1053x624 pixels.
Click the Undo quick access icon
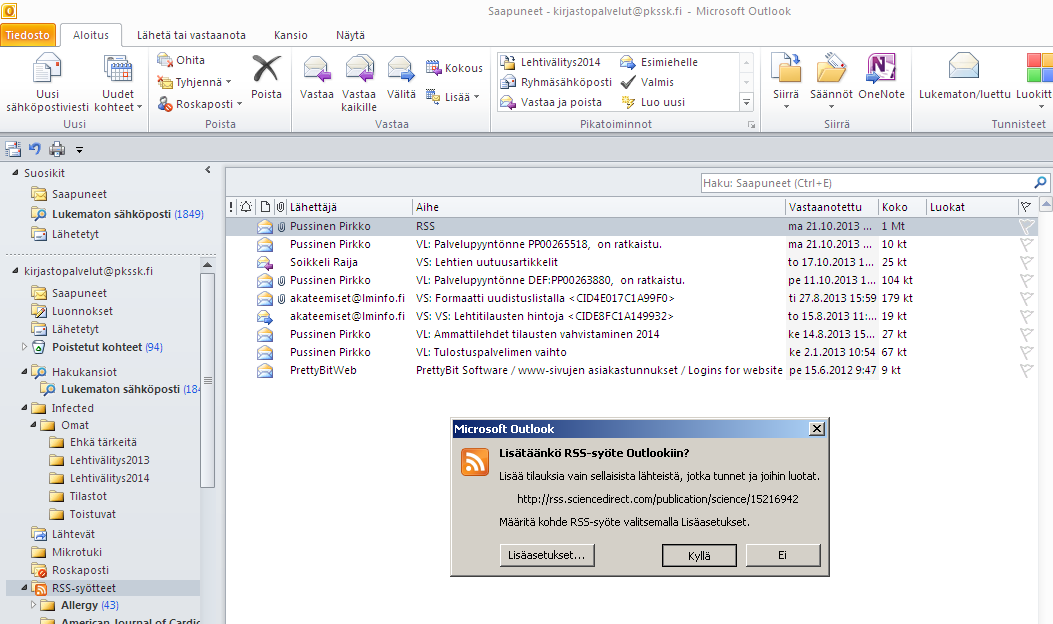tap(35, 149)
